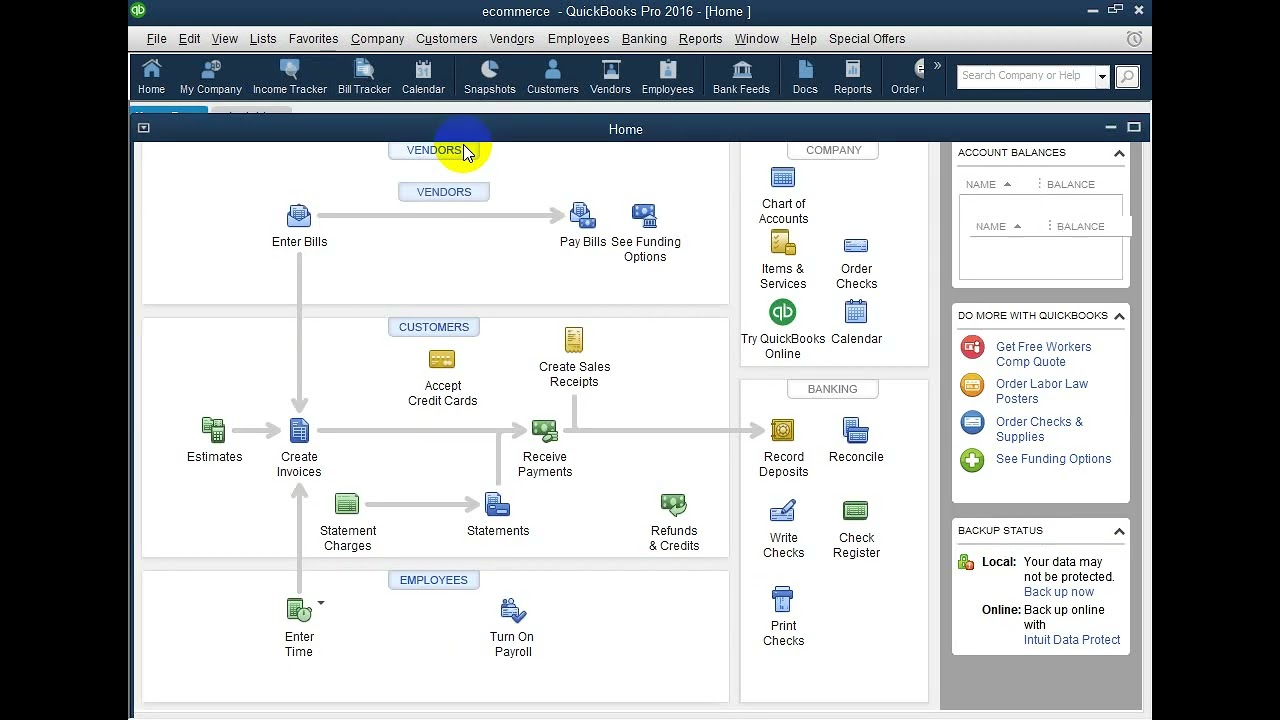Open the Order Checks & Supplies link
Screen dimensions: 1280x720
(1039, 429)
